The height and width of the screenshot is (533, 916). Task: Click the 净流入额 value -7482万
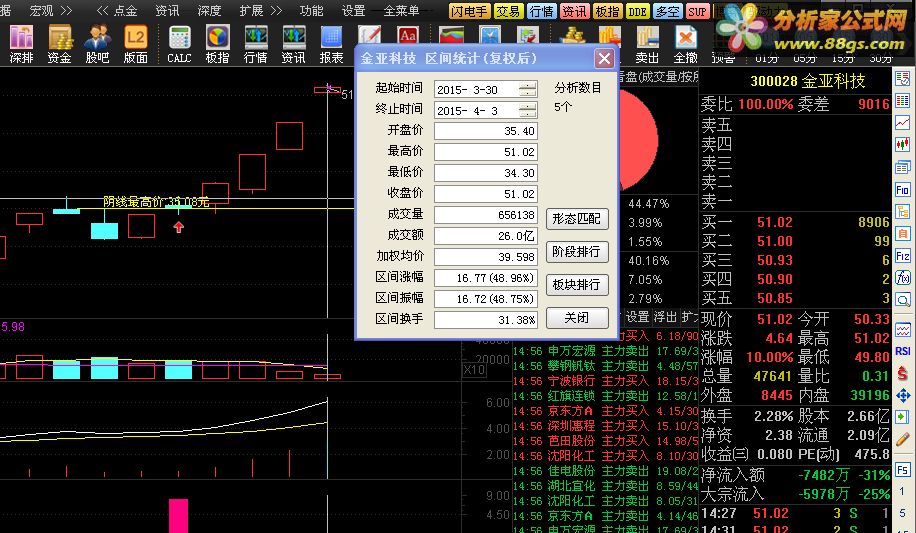(x=824, y=475)
